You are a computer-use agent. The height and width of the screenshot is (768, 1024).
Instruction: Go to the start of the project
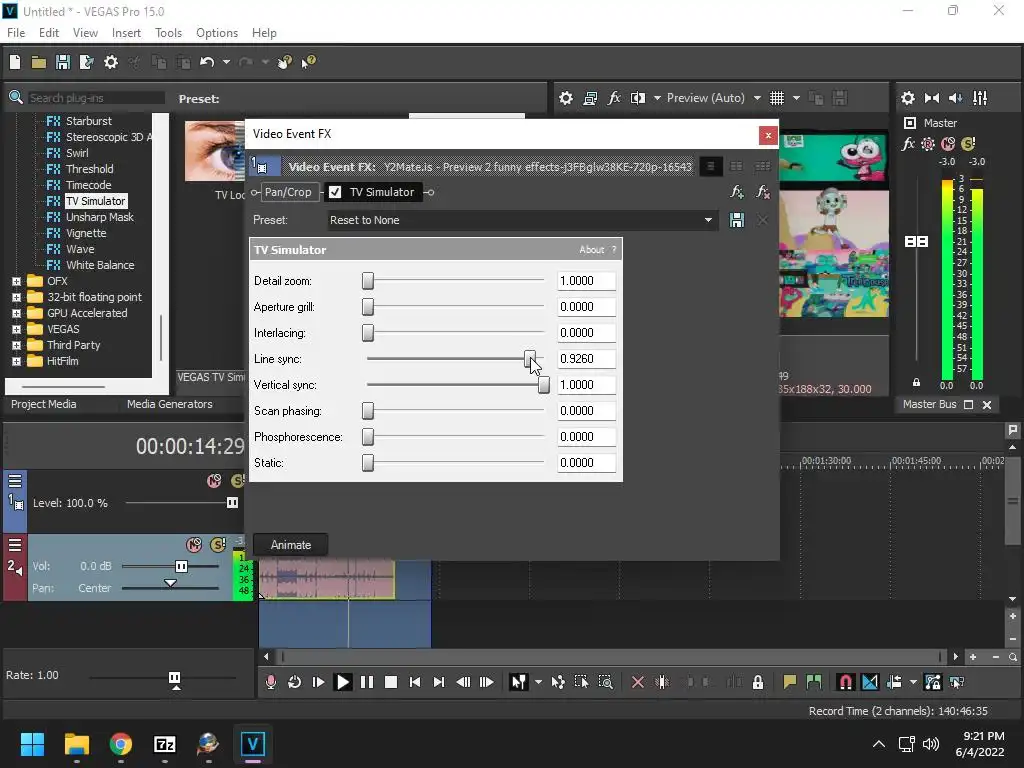tap(415, 682)
